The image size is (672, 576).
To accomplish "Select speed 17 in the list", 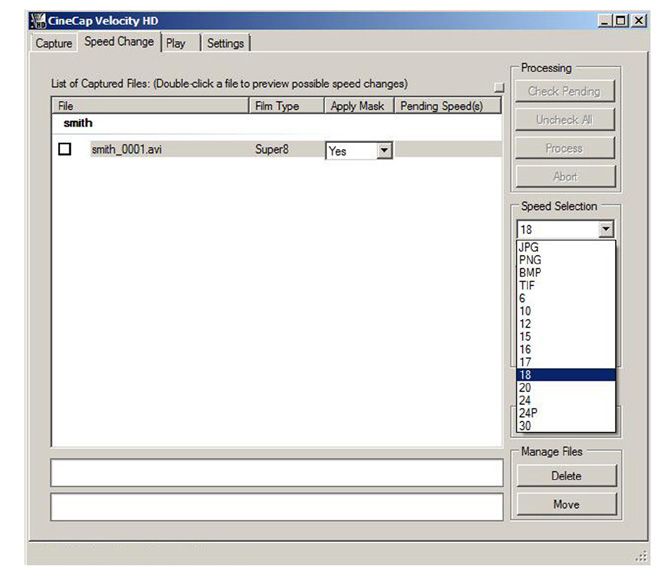I will coord(566,363).
